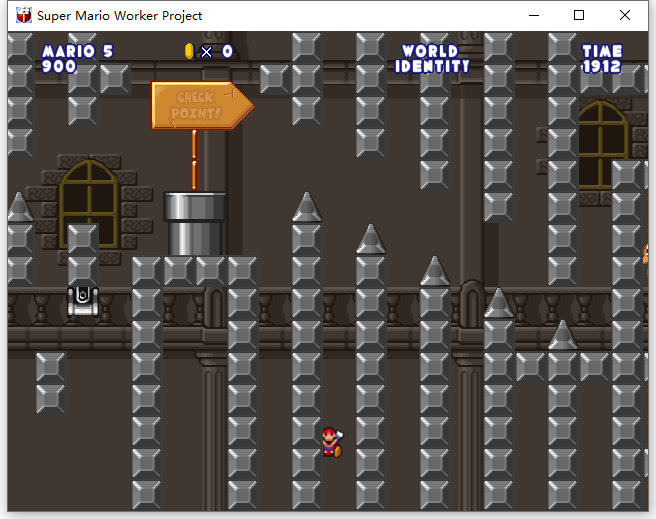Click the timer value 1912
The width and height of the screenshot is (656, 519).
pos(602,66)
